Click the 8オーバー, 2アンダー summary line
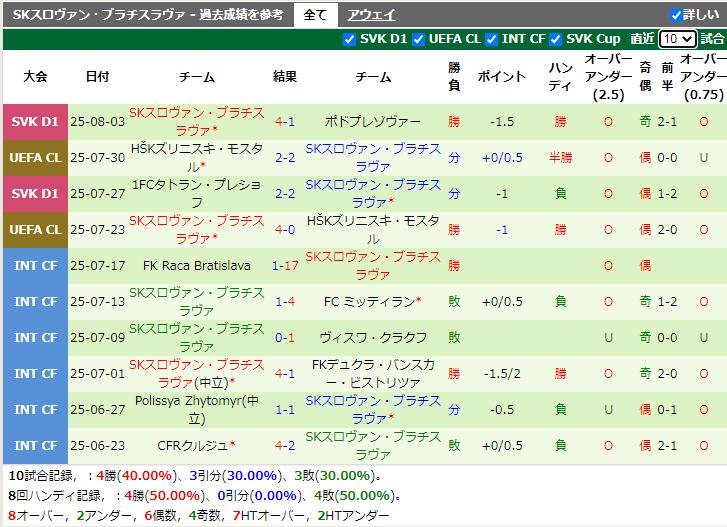This screenshot has height=527, width=727. click(199, 516)
